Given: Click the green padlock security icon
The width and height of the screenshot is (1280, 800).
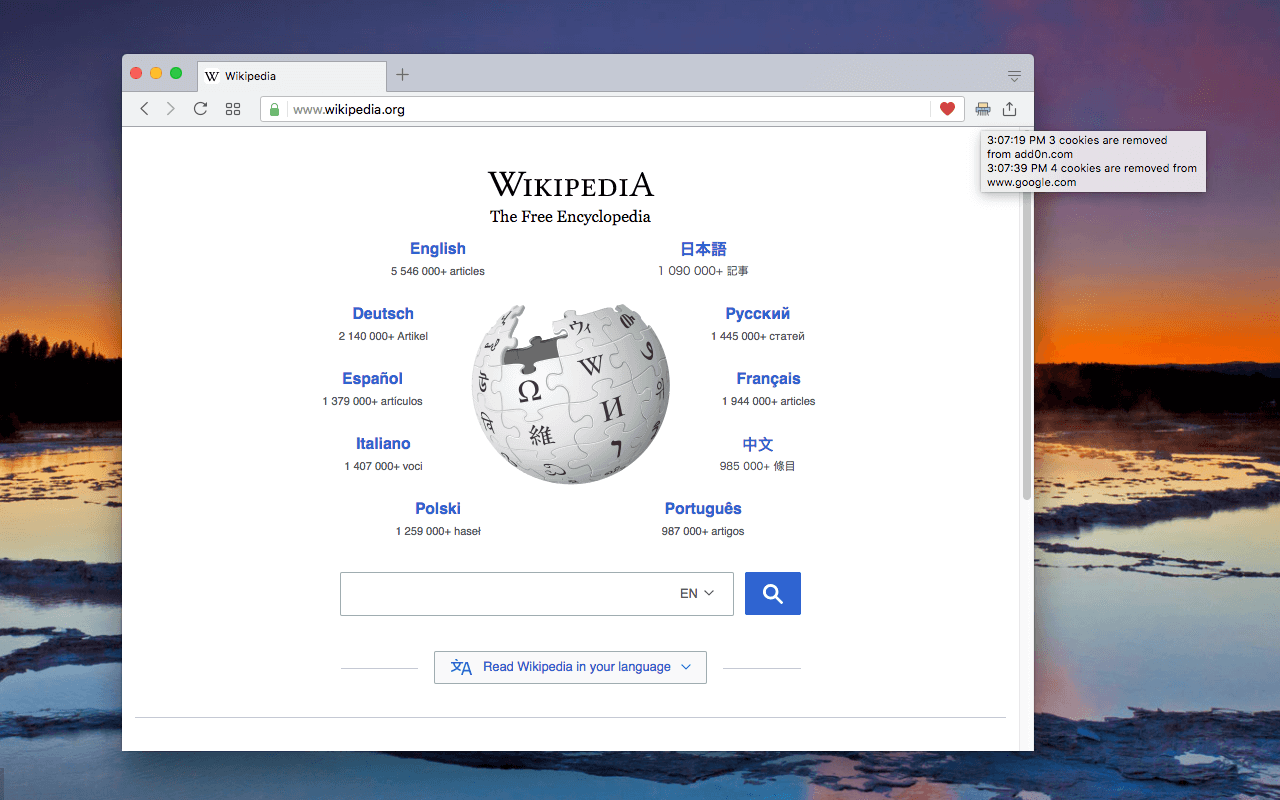Looking at the screenshot, I should point(275,109).
